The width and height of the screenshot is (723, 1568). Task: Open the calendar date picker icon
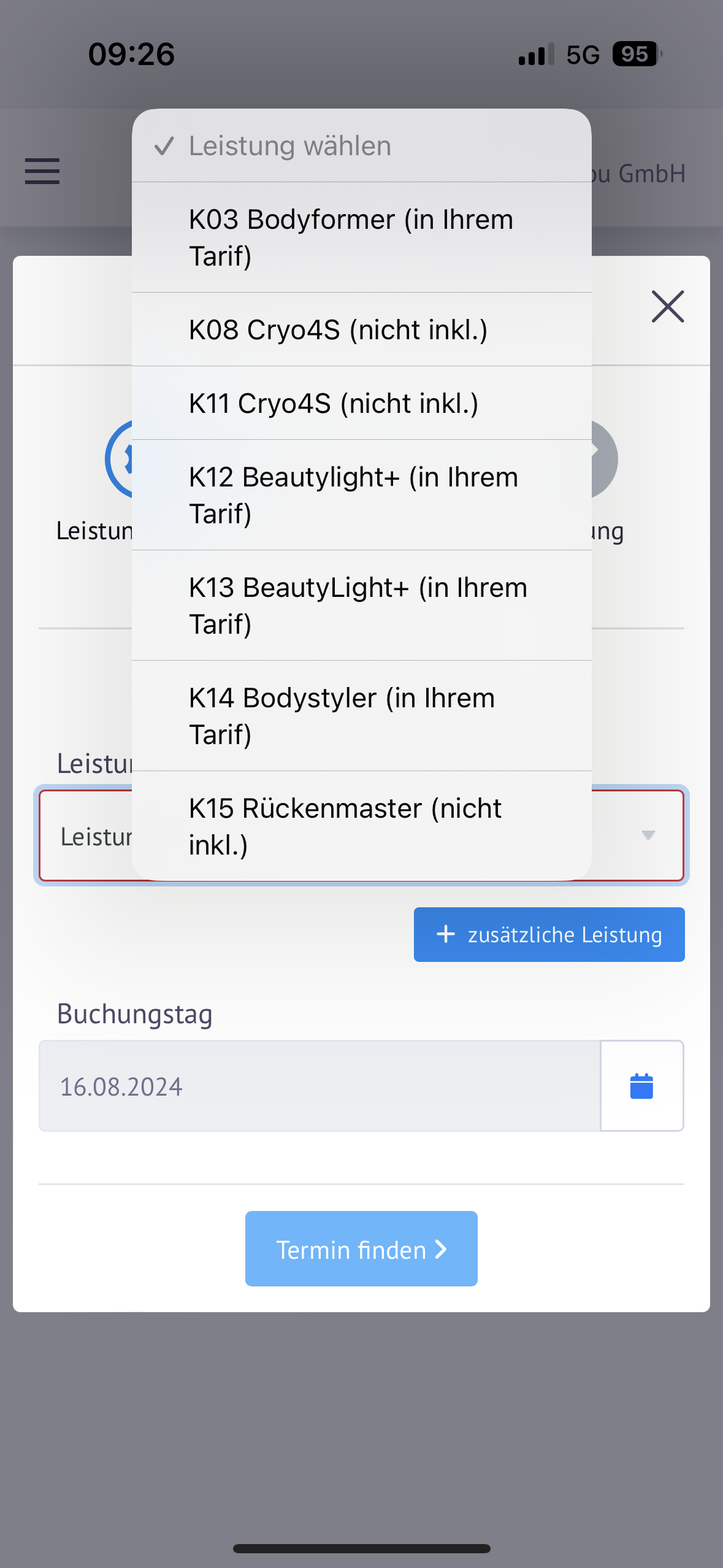coord(641,1086)
